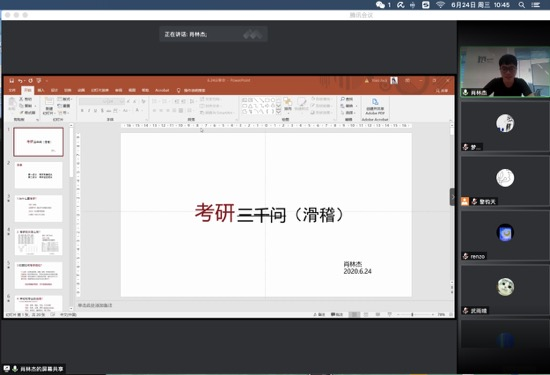Click the justify alignment icon
Screen dimensions: 550x375
coord(175,111)
